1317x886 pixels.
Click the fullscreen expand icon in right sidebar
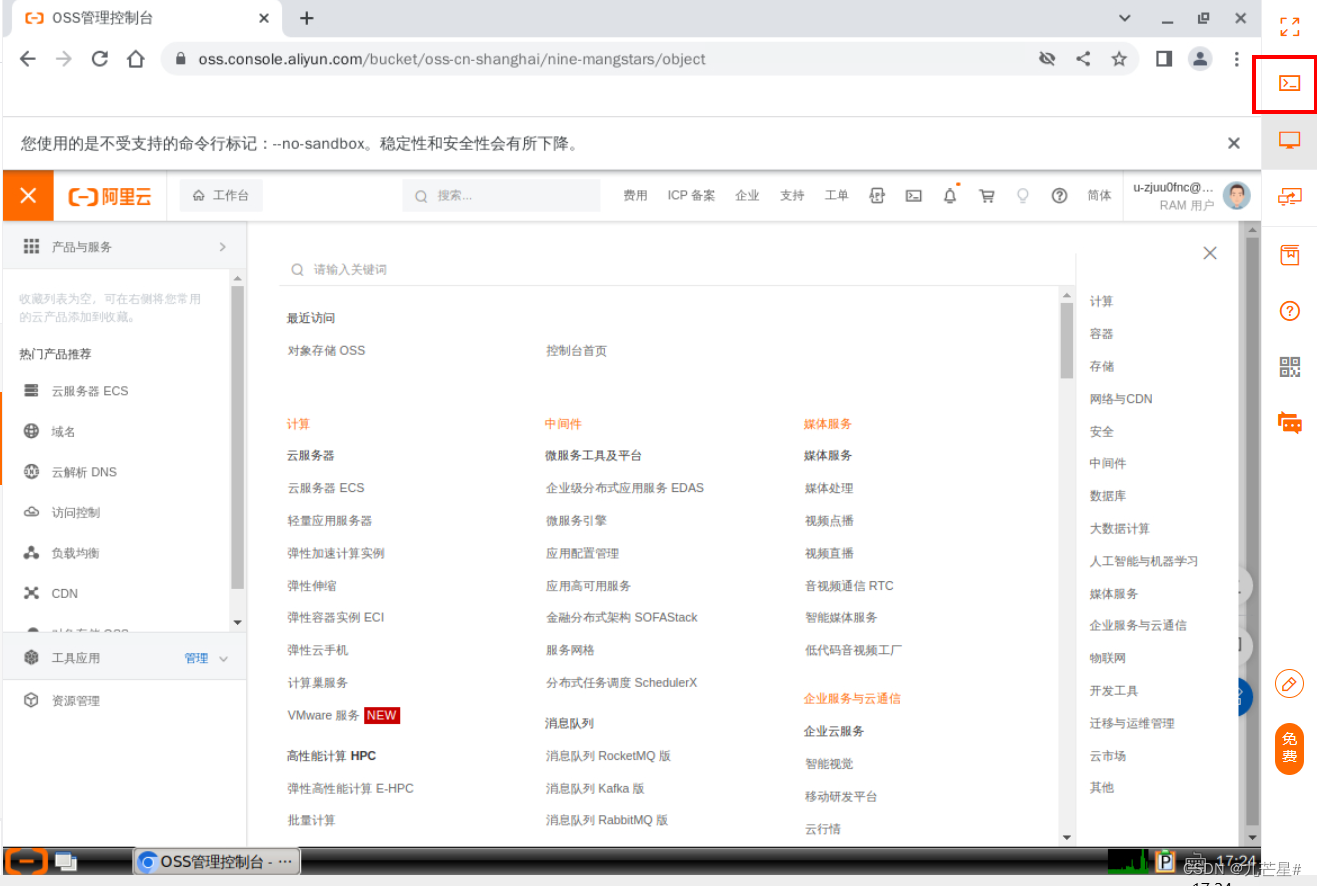(1290, 28)
